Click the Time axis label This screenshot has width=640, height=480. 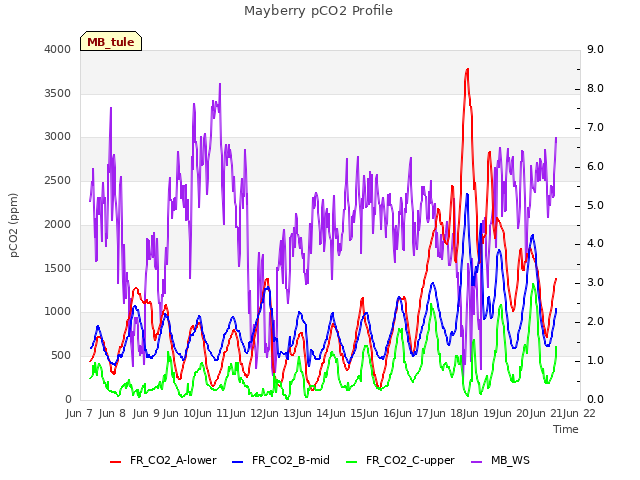[x=566, y=429]
